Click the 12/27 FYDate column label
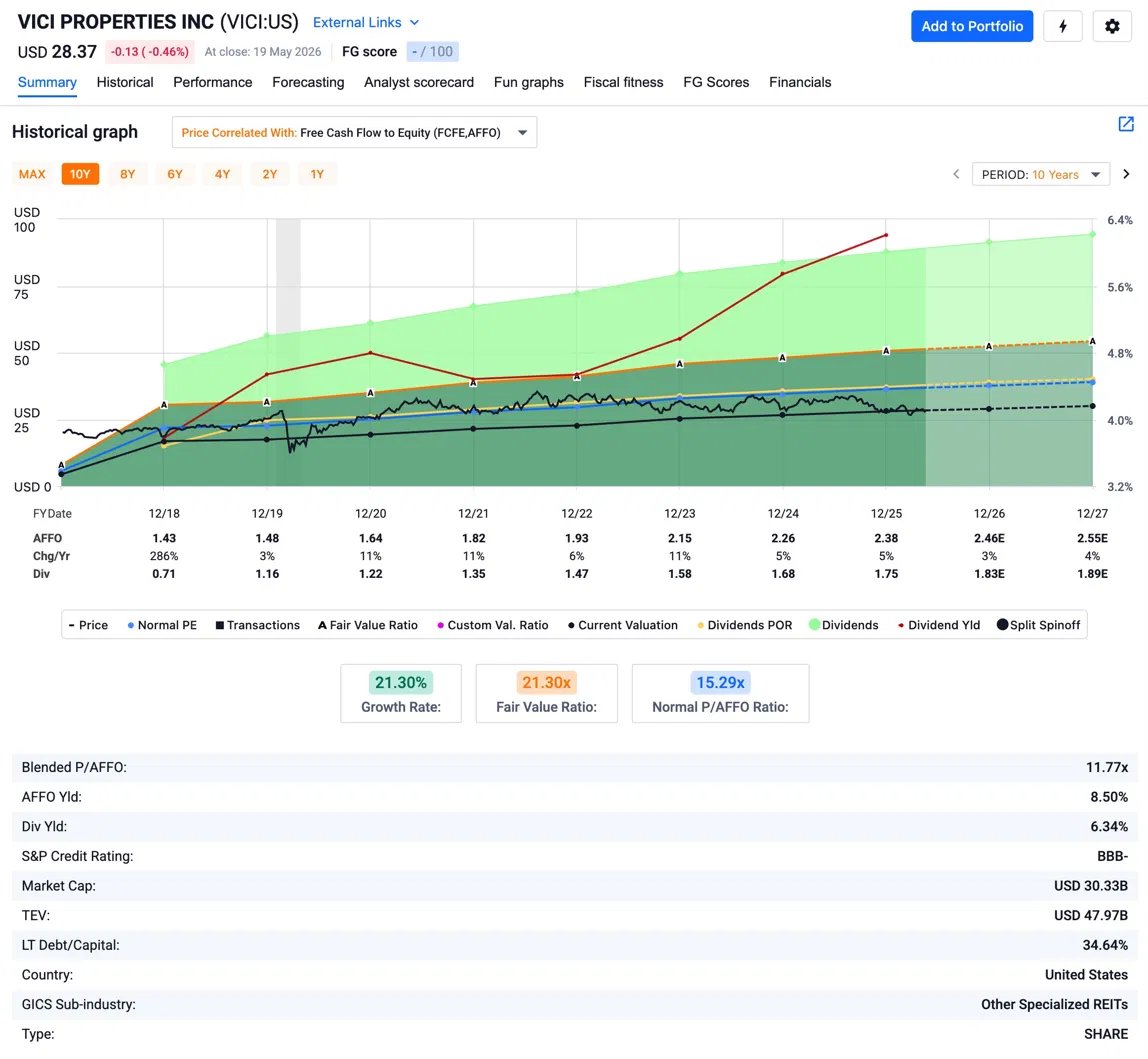1148x1059 pixels. (x=1092, y=513)
